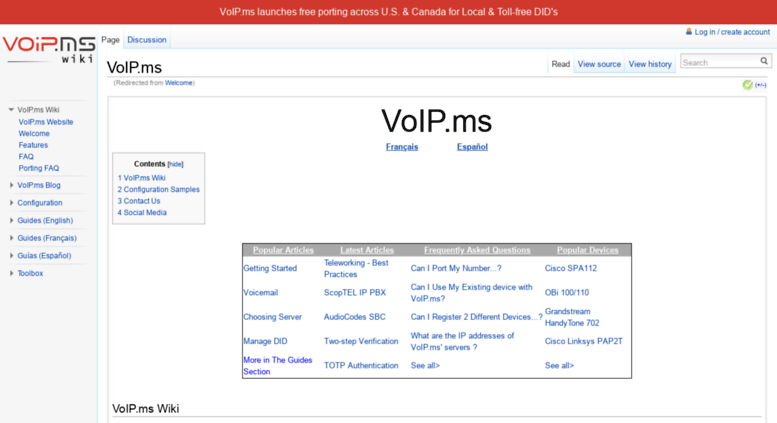
Task: Select the Page tab
Action: [111, 40]
